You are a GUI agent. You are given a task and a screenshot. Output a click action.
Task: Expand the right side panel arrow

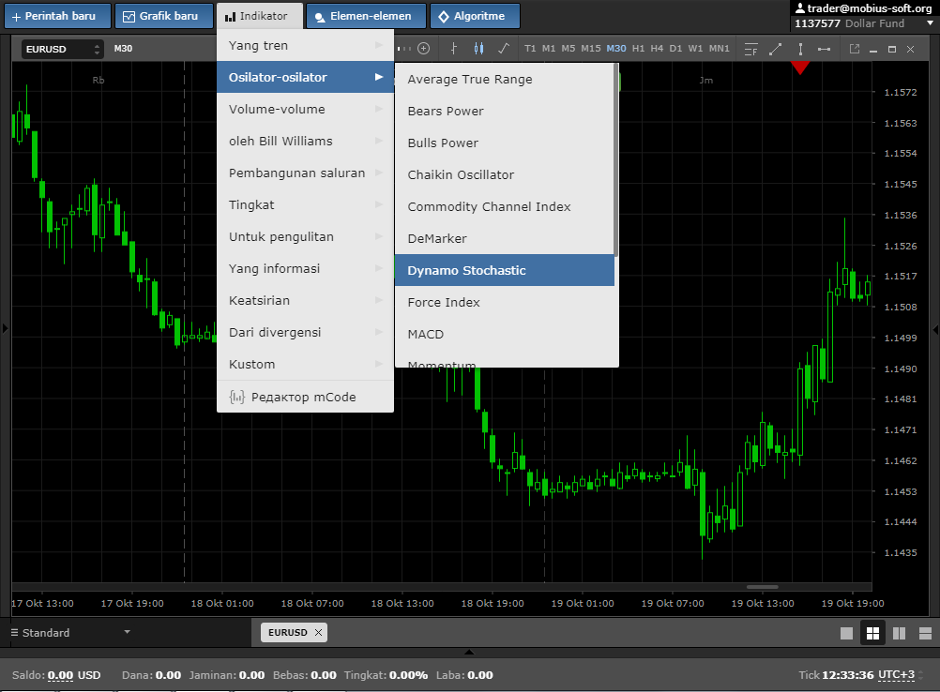(x=935, y=329)
